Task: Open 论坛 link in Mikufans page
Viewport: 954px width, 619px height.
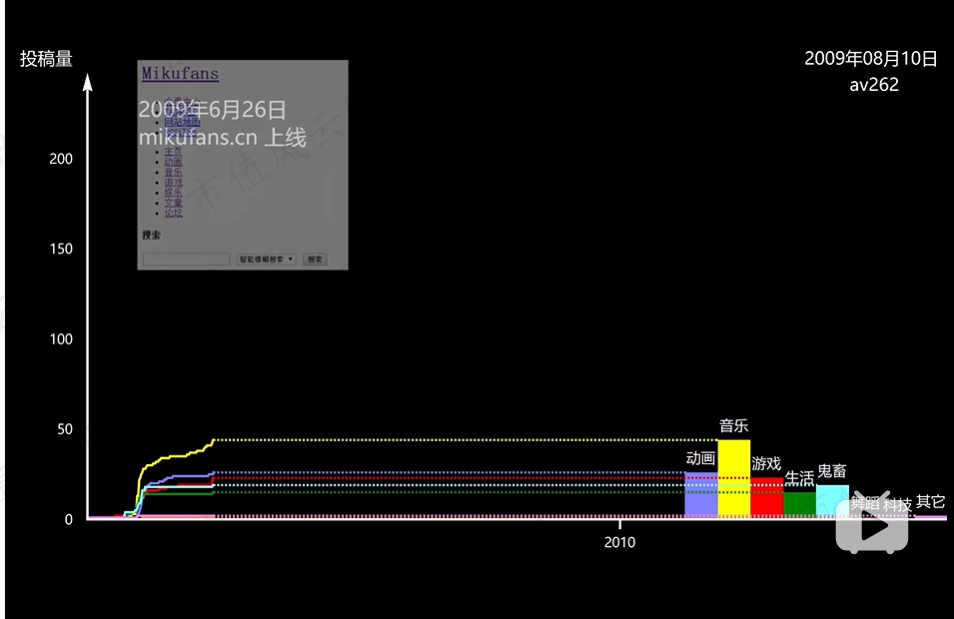Action: pyautogui.click(x=173, y=214)
